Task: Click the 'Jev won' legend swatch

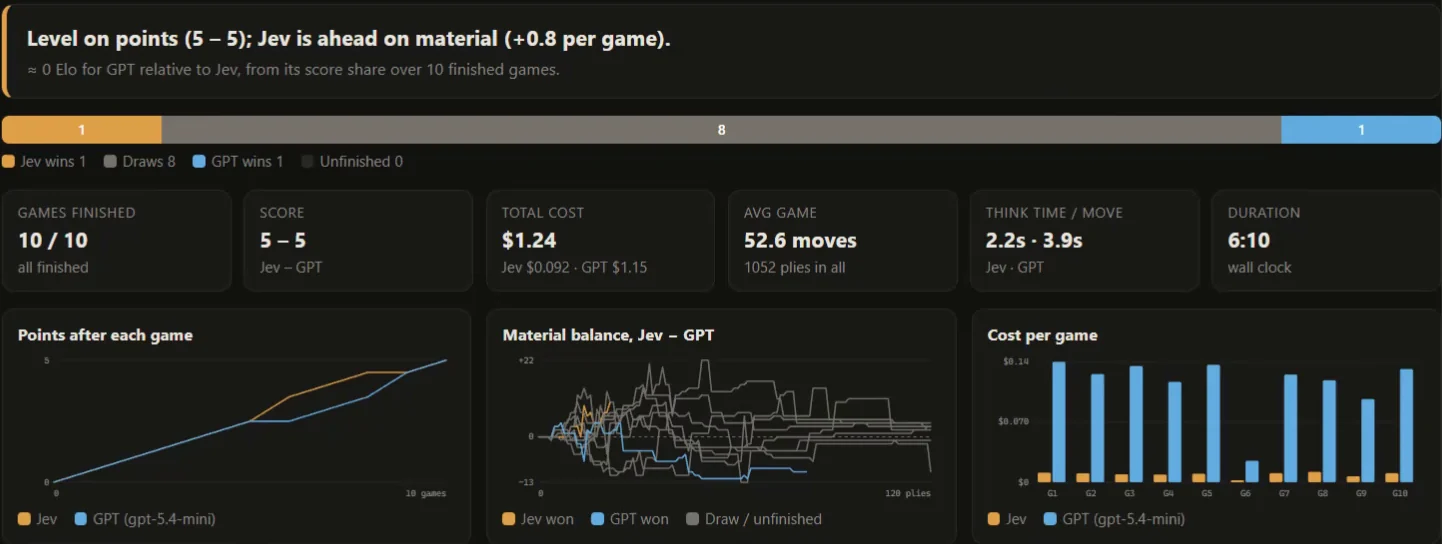Action: coord(509,519)
